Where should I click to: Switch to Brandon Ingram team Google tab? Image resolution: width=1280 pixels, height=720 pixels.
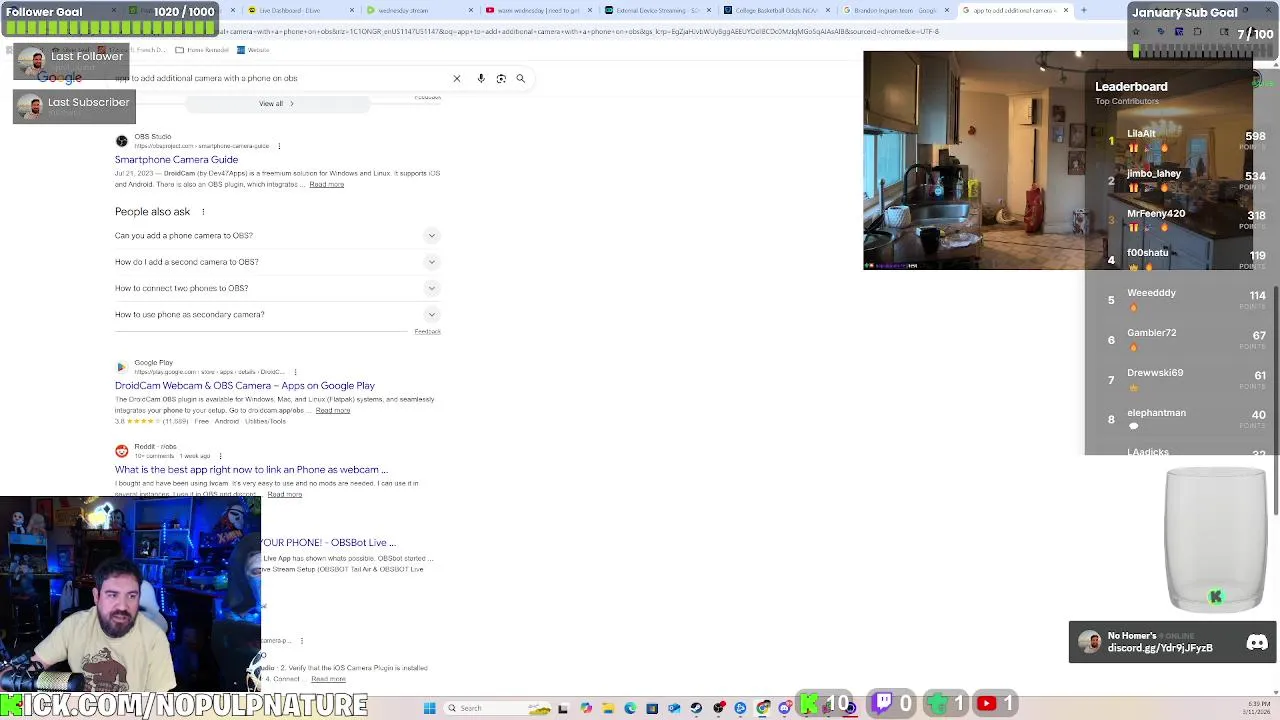click(895, 10)
